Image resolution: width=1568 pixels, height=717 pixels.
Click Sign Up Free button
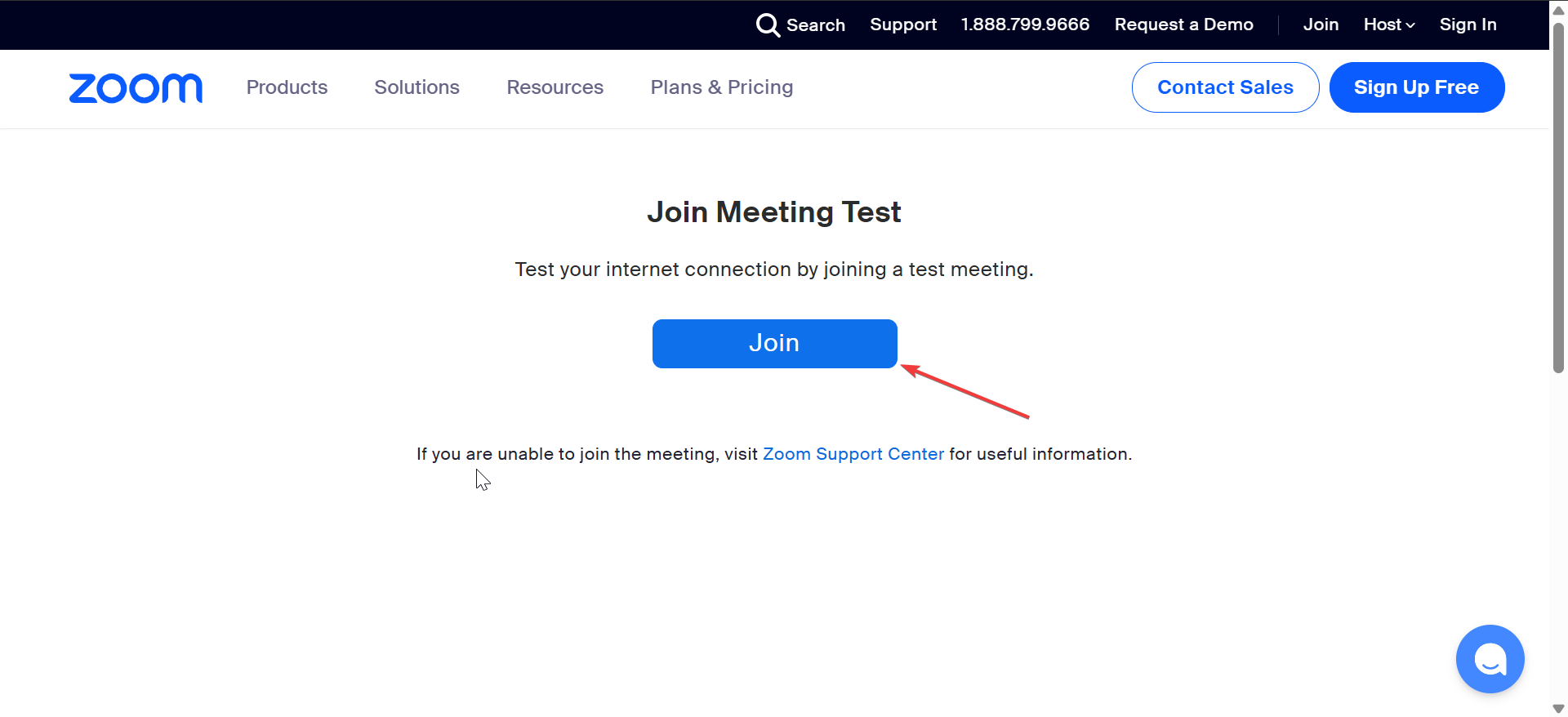[x=1416, y=87]
